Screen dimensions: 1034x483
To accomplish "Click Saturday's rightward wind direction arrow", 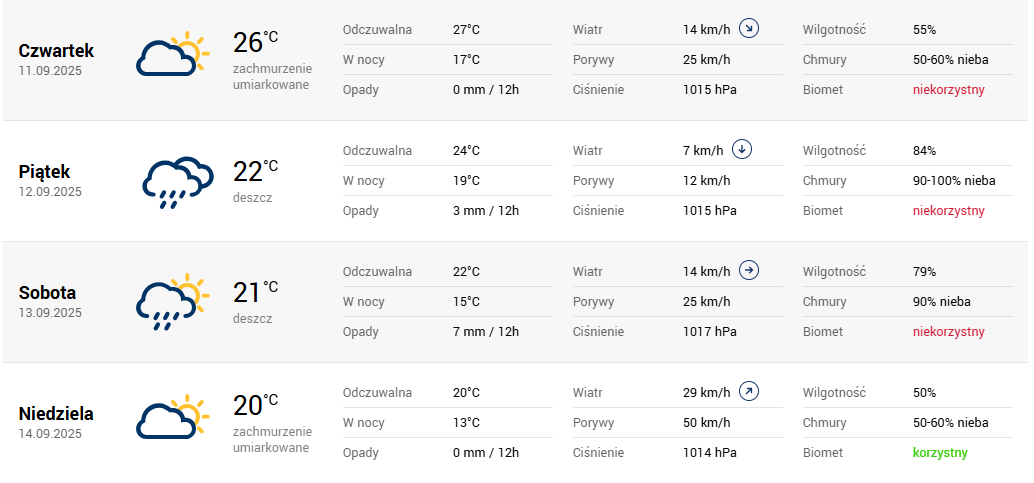I will click(748, 271).
